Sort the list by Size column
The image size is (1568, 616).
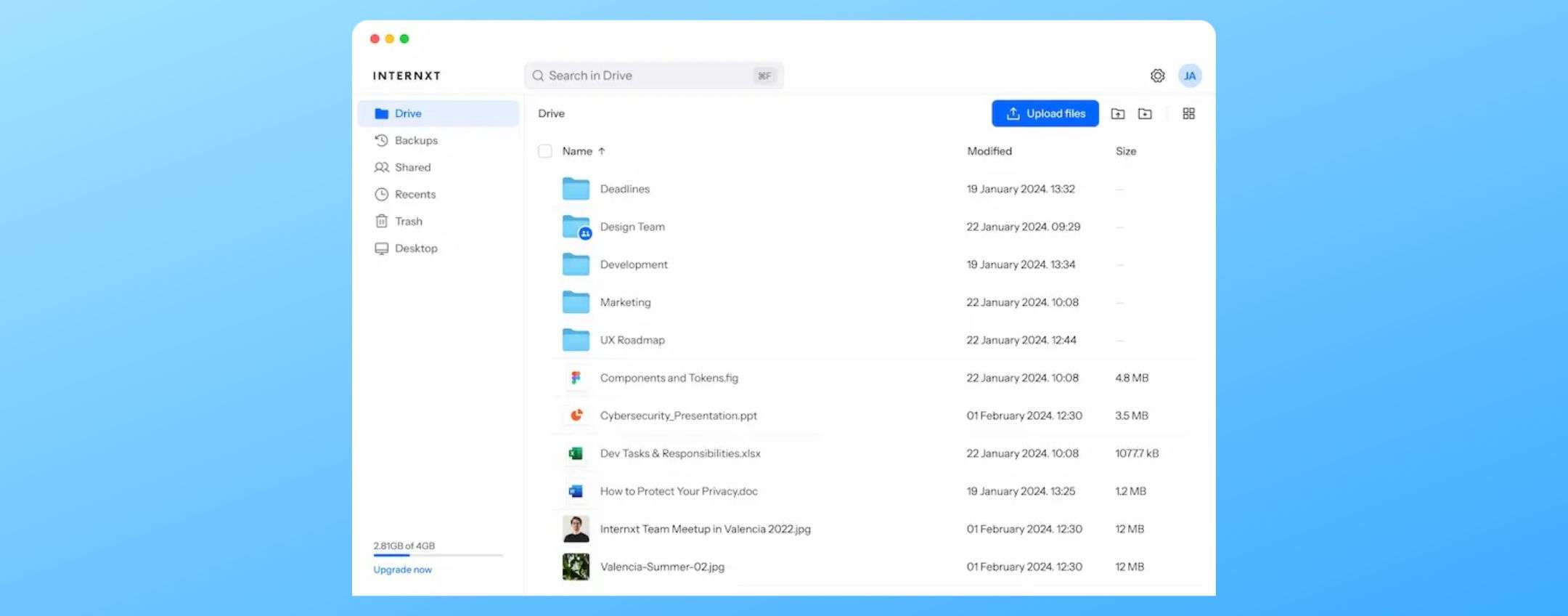click(1125, 151)
